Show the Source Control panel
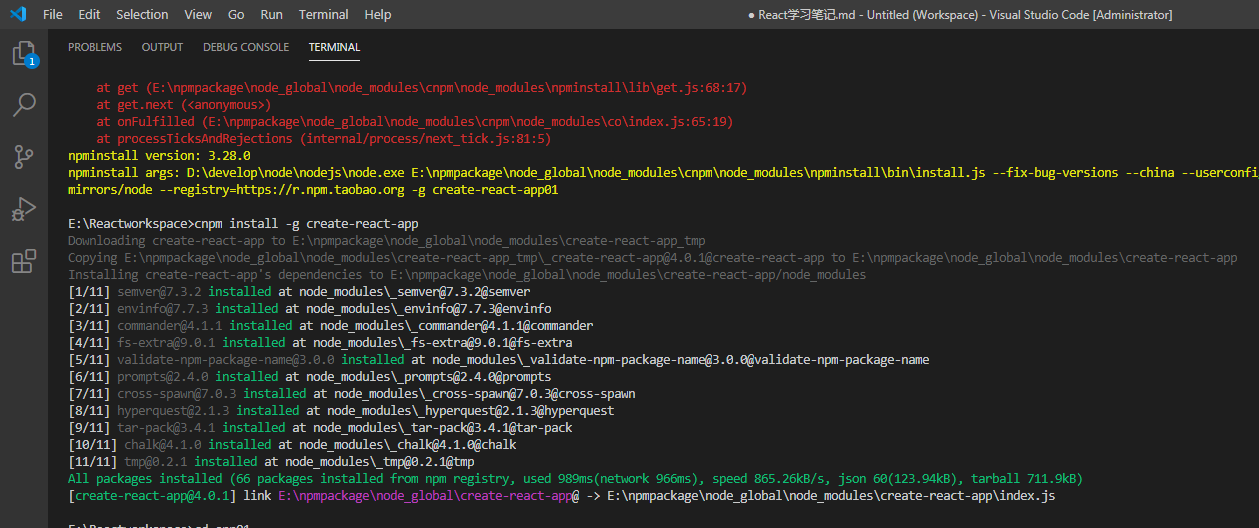1259x528 pixels. coord(23,157)
